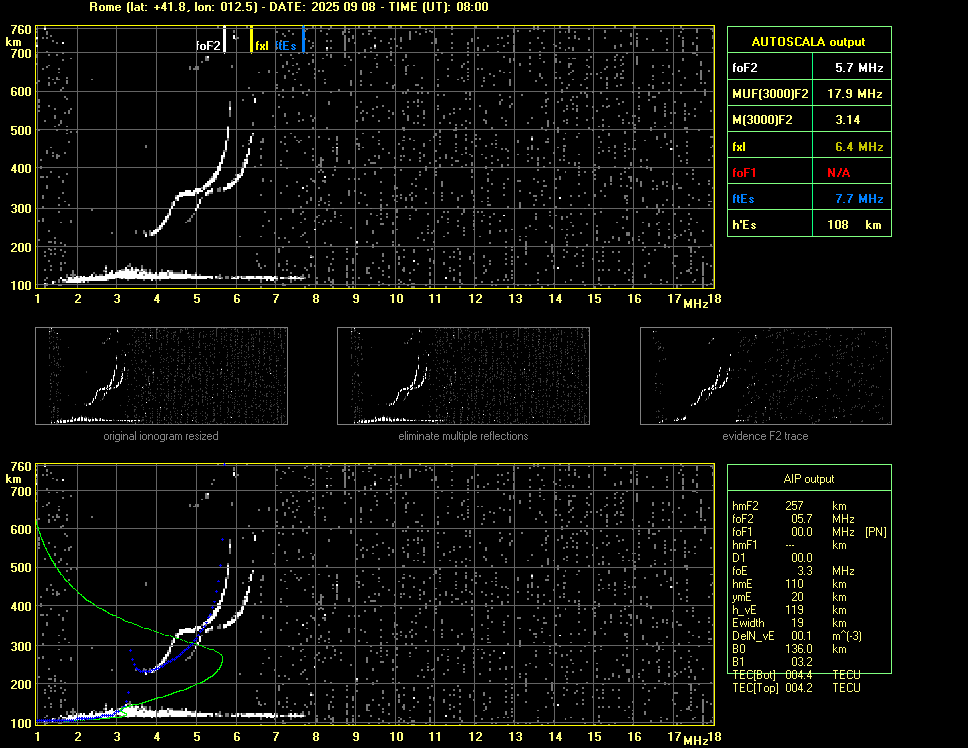Select the M(3000)F2 value 3.14
Screen dimensions: 968x748
(848, 120)
